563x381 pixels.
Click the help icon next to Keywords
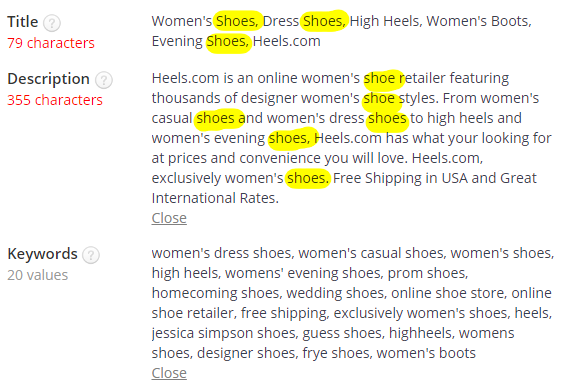tap(91, 255)
